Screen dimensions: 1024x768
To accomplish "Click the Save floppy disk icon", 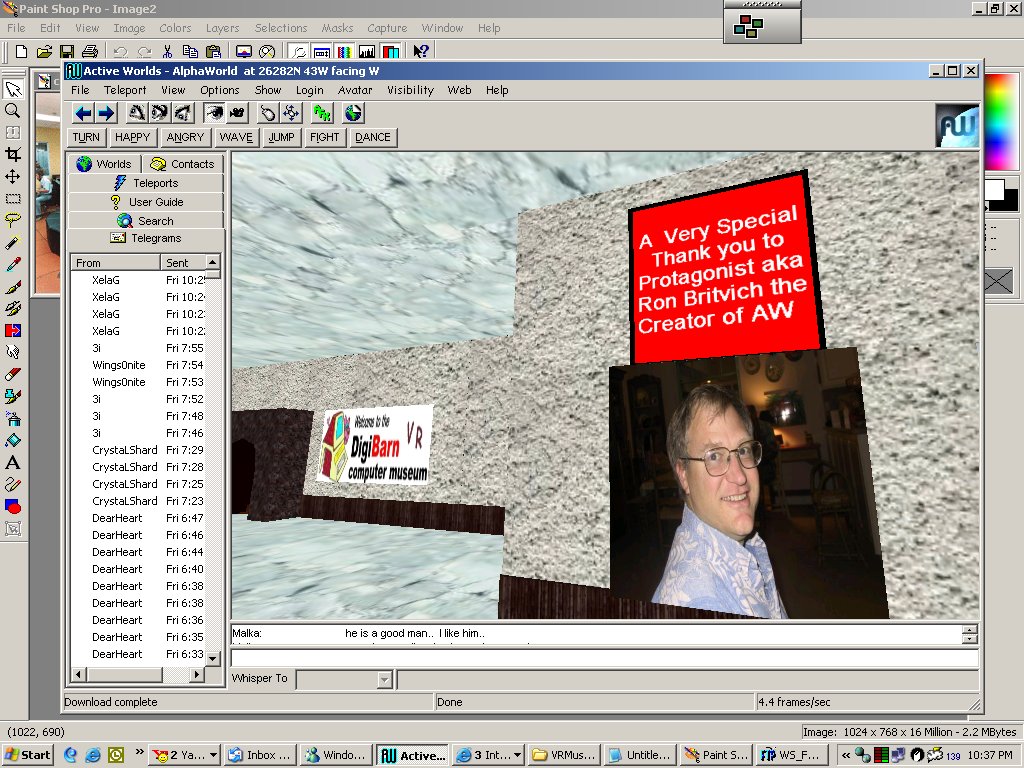I will pyautogui.click(x=67, y=52).
